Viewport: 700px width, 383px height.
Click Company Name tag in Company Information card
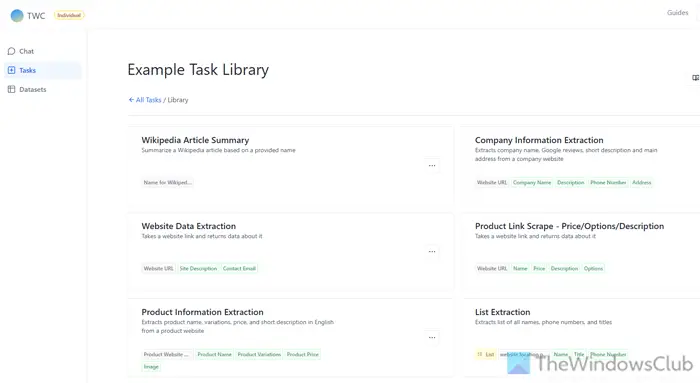532,183
